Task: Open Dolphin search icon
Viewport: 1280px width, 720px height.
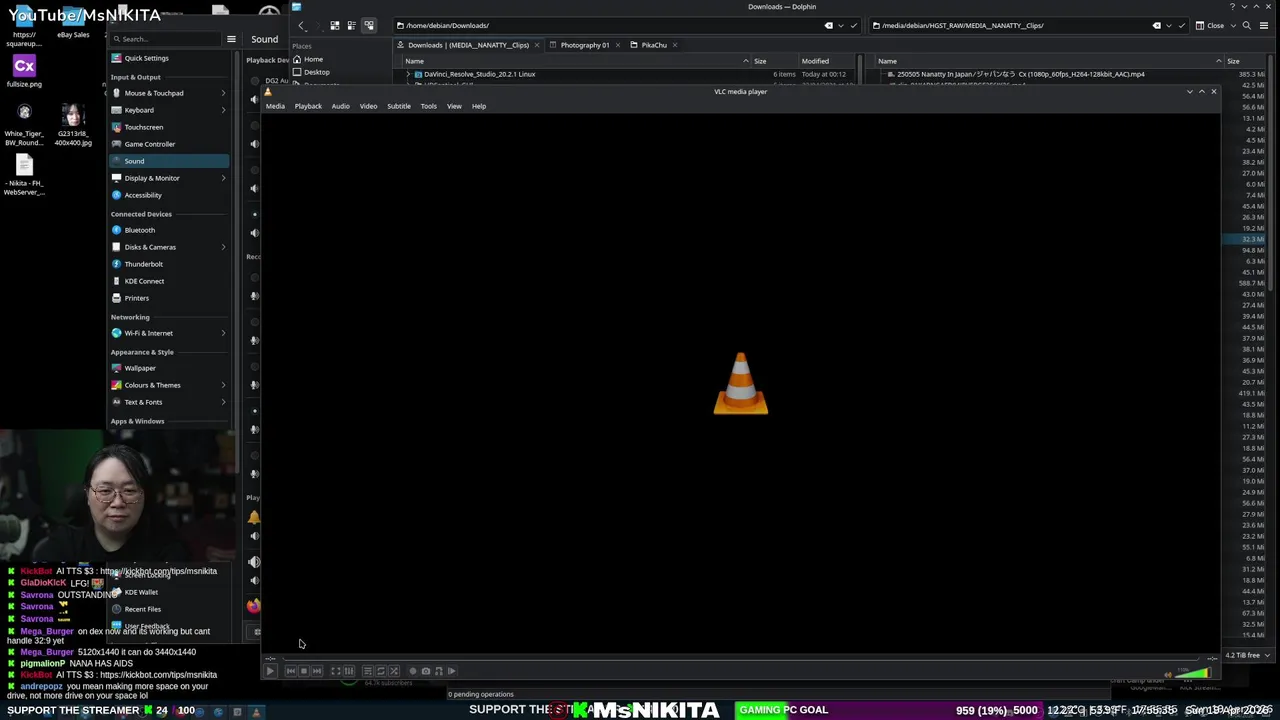Action: click(x=1246, y=25)
